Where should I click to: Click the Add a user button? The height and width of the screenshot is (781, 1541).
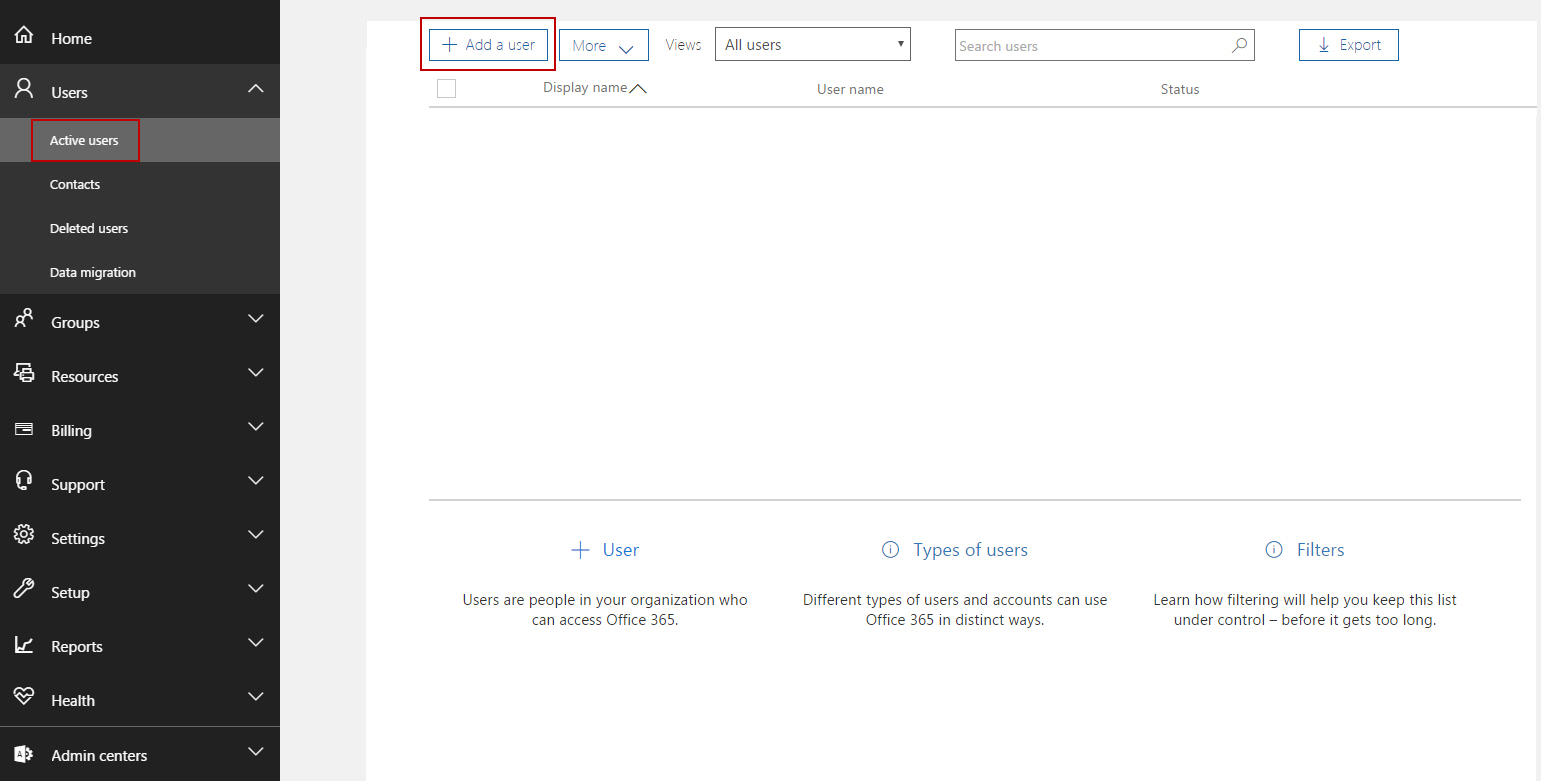click(488, 45)
